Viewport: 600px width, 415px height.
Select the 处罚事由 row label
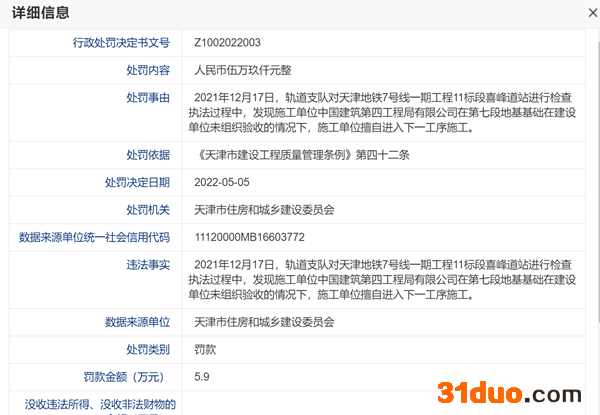pyautogui.click(x=148, y=97)
